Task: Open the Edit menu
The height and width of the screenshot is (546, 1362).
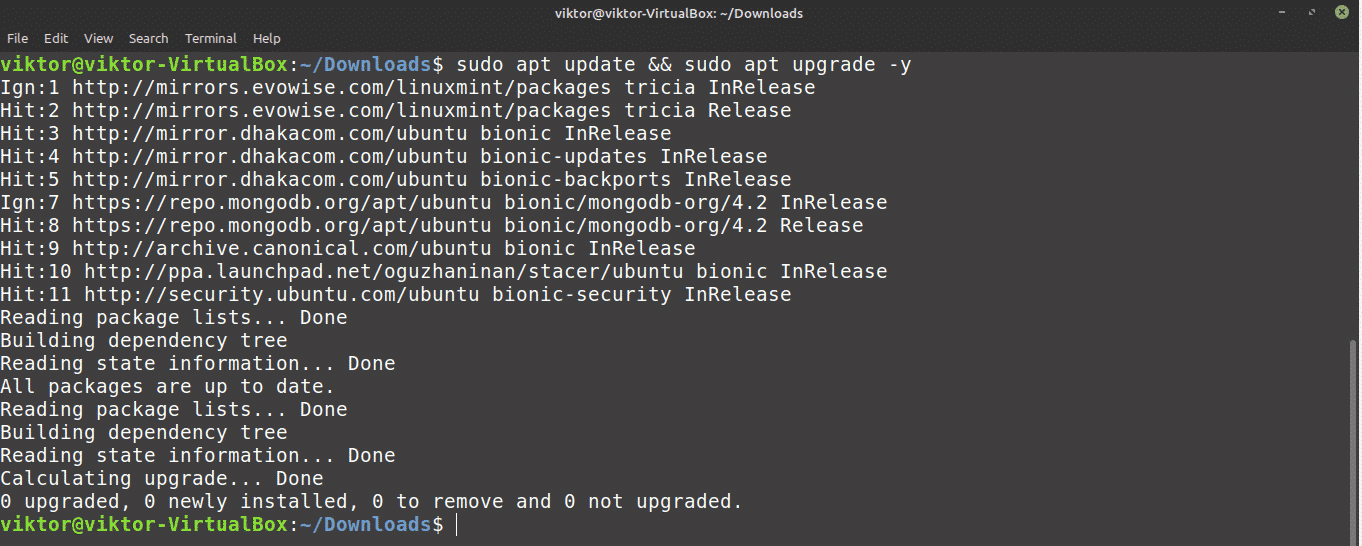Action: [56, 38]
